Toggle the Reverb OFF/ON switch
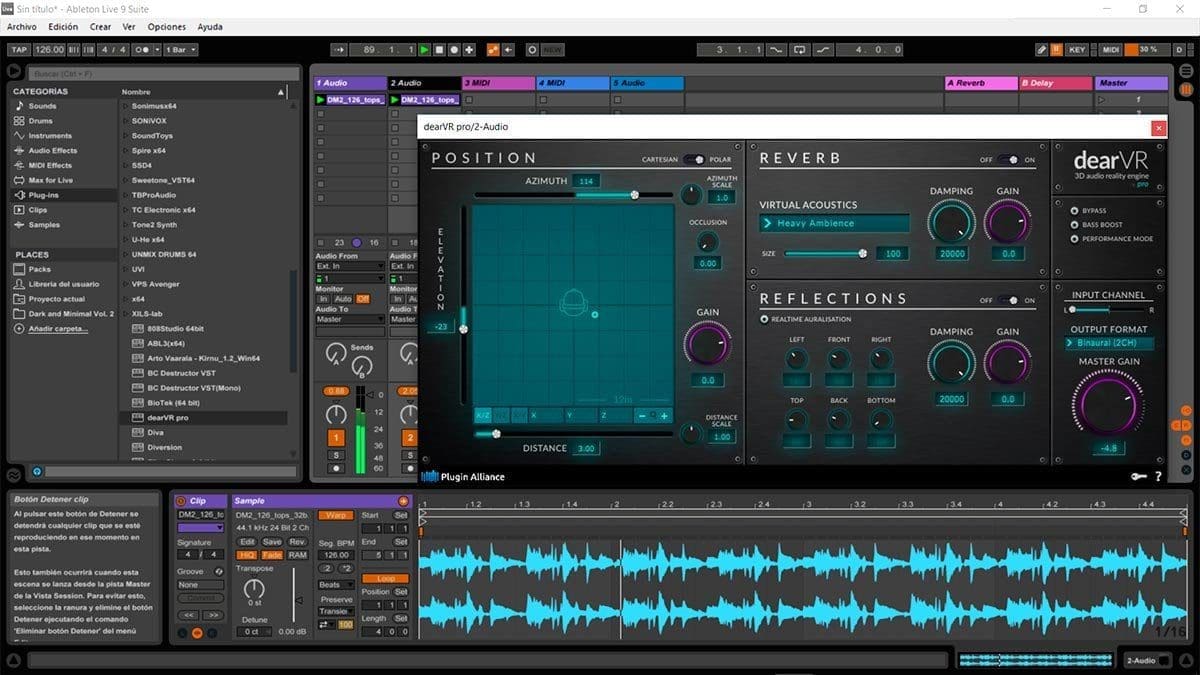This screenshot has width=1200, height=675. coord(1008,159)
